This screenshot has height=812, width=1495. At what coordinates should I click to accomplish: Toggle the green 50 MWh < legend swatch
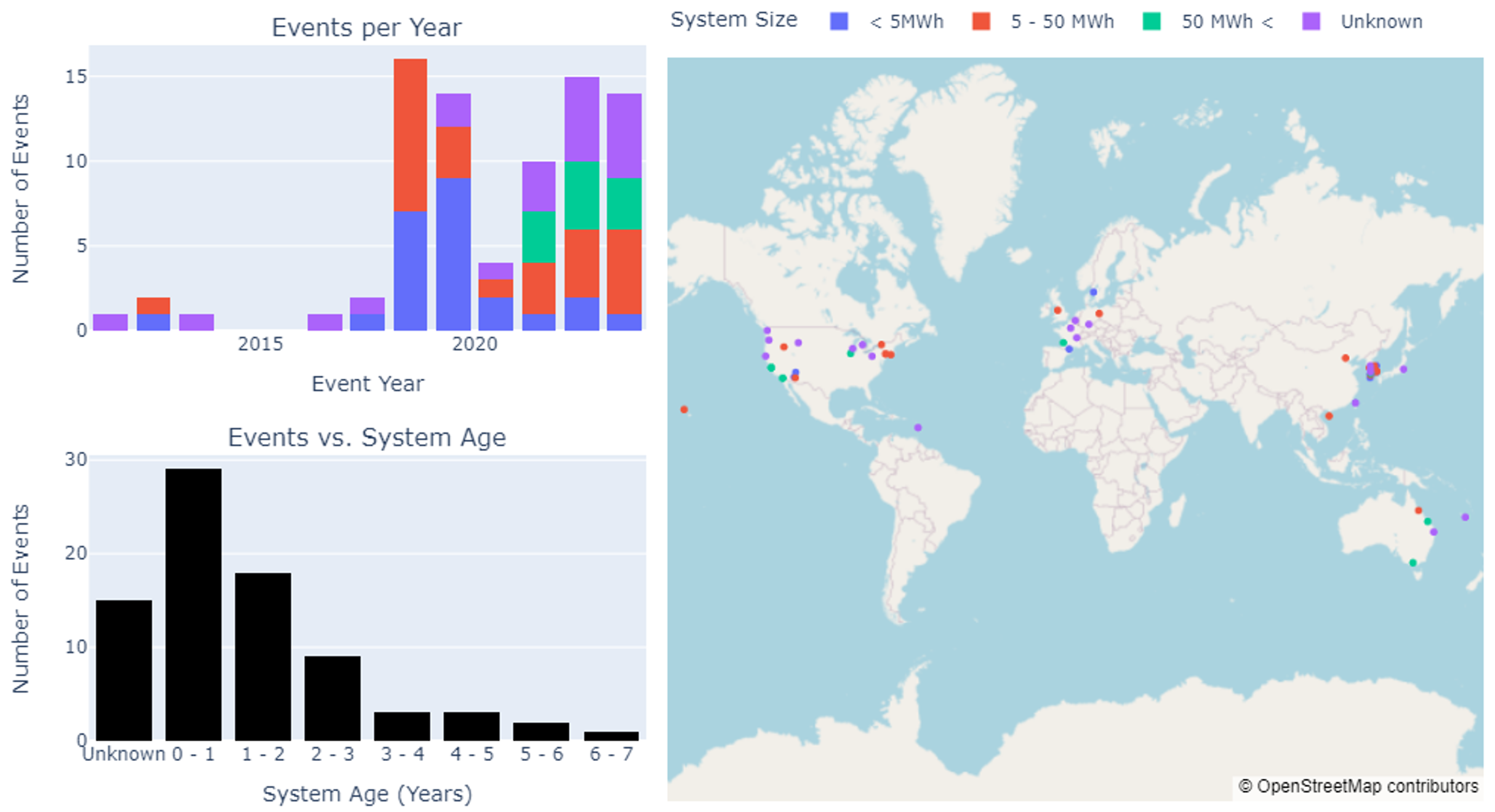point(1151,22)
